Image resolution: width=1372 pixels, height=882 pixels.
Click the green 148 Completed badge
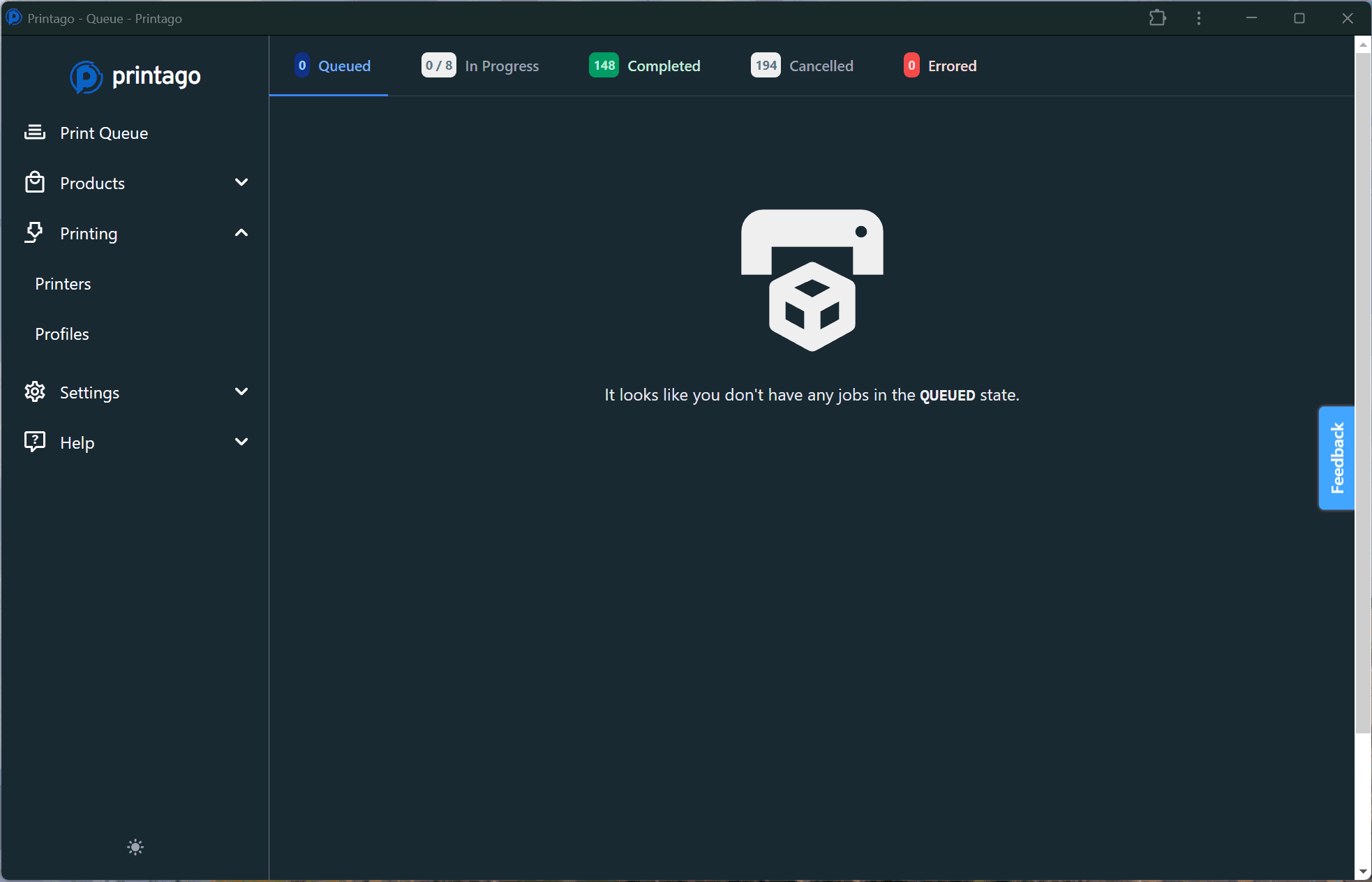click(604, 66)
